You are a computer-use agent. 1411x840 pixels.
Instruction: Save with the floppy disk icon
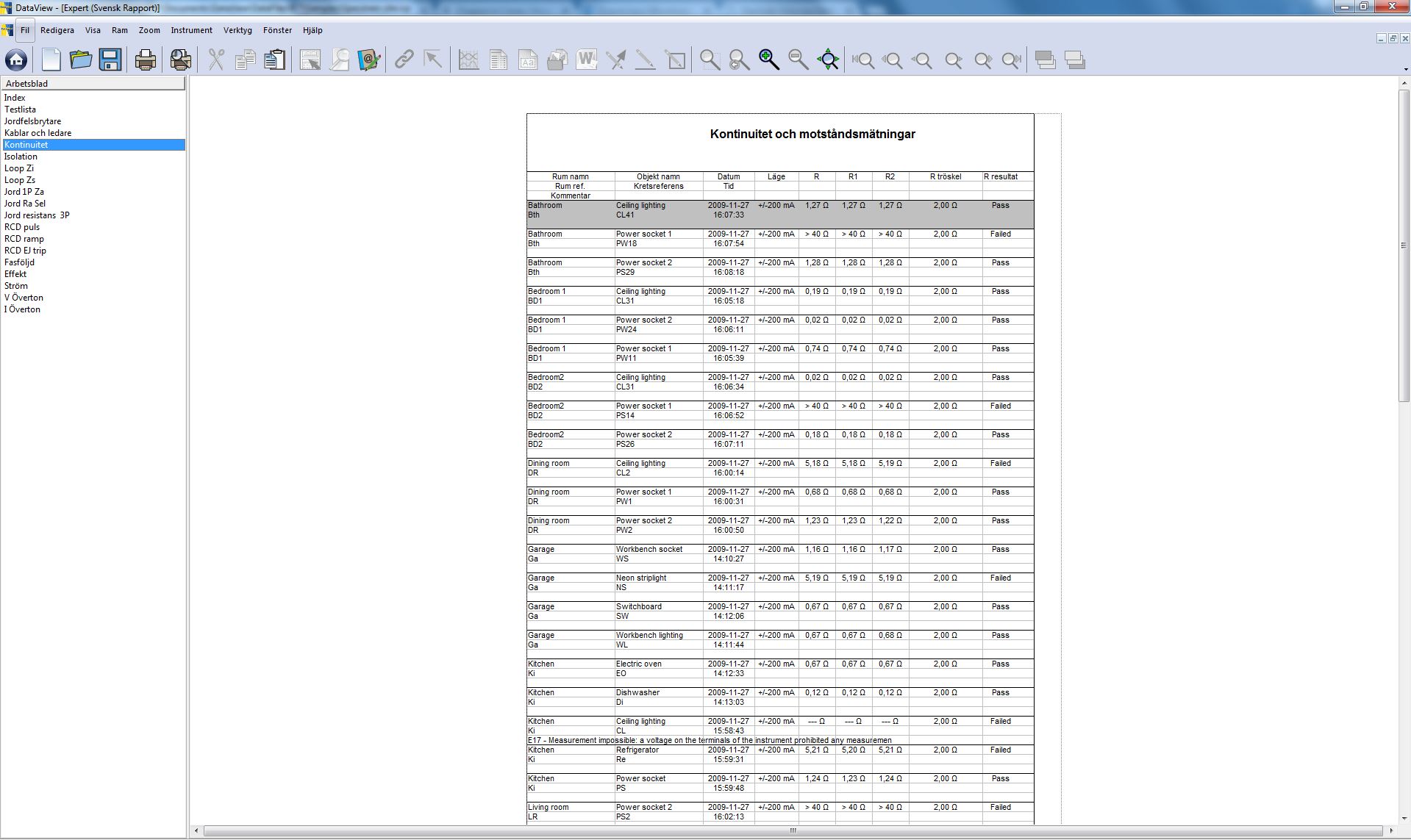(x=110, y=60)
